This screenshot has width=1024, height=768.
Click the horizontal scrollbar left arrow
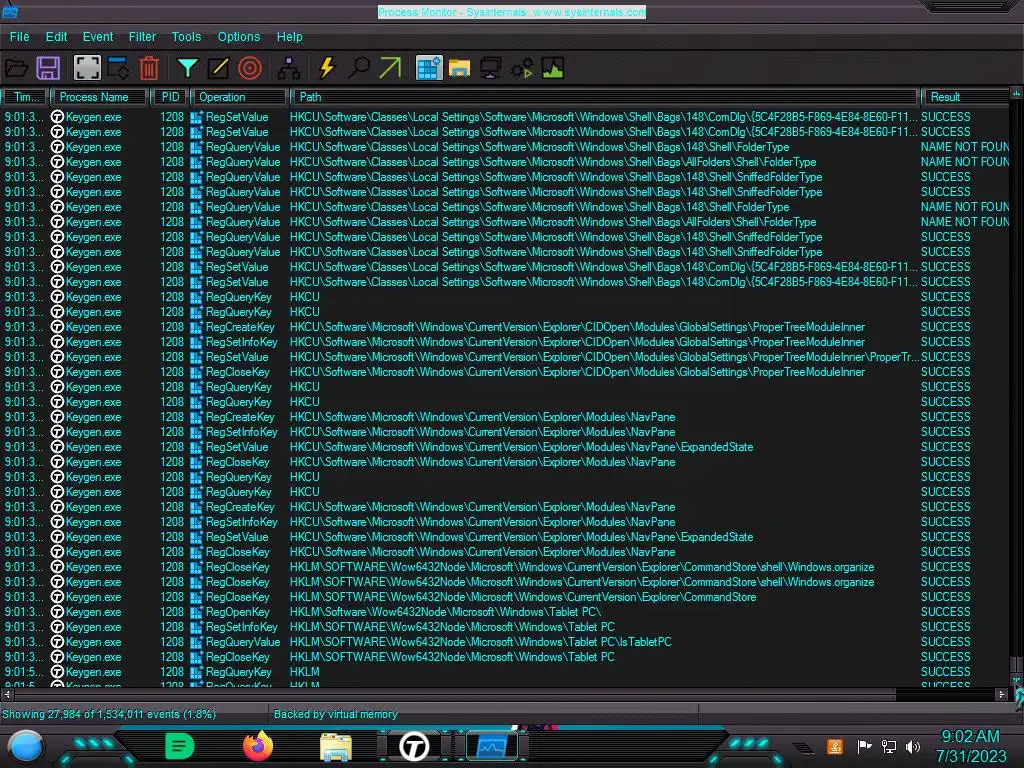[7, 694]
